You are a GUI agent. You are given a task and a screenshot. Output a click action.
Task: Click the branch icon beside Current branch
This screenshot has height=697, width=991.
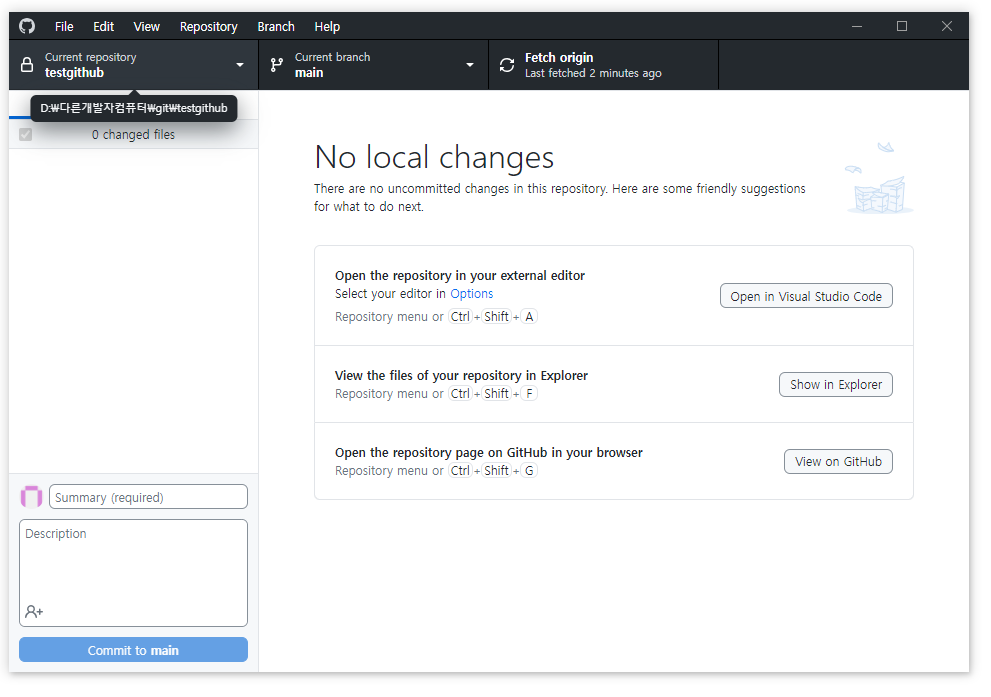click(277, 64)
